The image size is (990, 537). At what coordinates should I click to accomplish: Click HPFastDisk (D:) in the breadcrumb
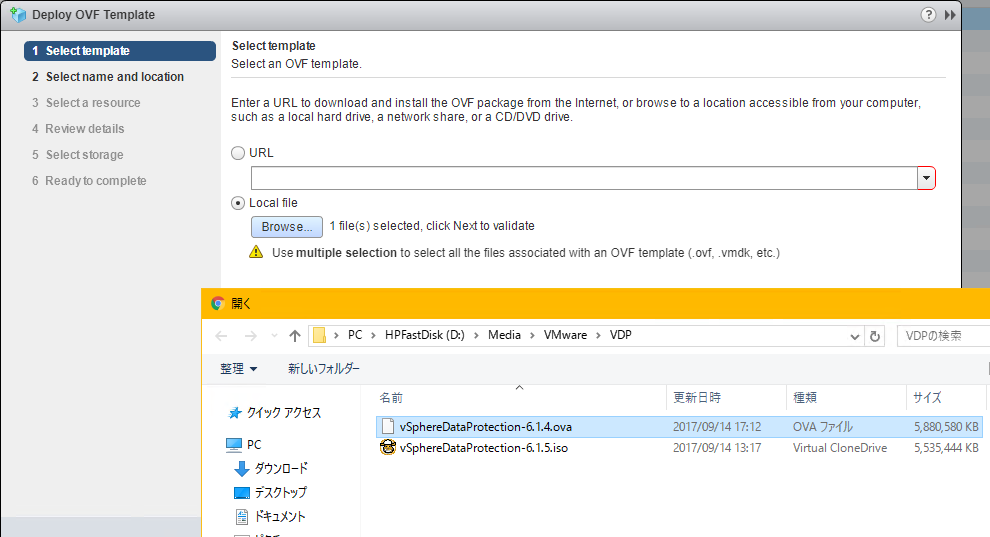(x=425, y=335)
